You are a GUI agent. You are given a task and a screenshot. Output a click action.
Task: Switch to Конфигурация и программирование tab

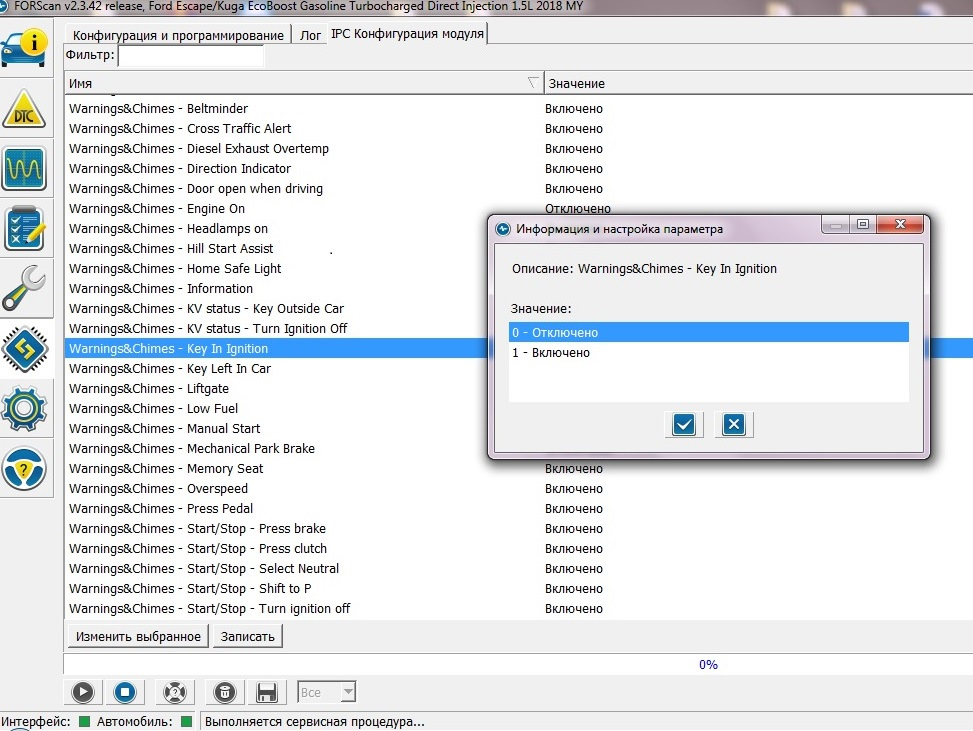(178, 35)
